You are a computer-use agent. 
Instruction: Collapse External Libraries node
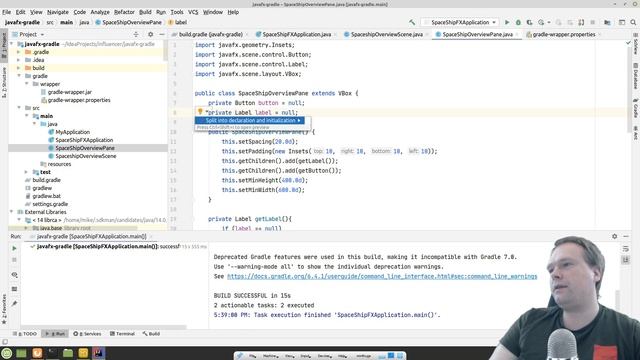pos(11,212)
